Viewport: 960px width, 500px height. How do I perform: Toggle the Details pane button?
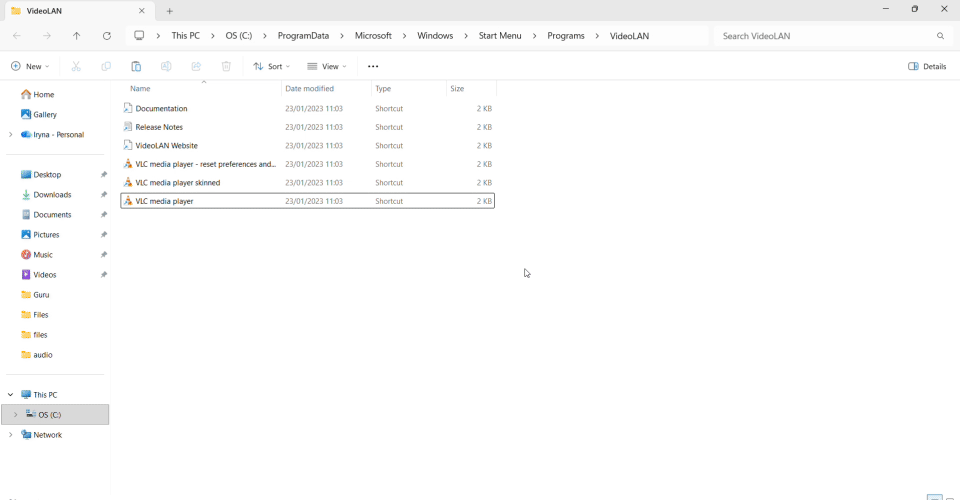pyautogui.click(x=927, y=66)
